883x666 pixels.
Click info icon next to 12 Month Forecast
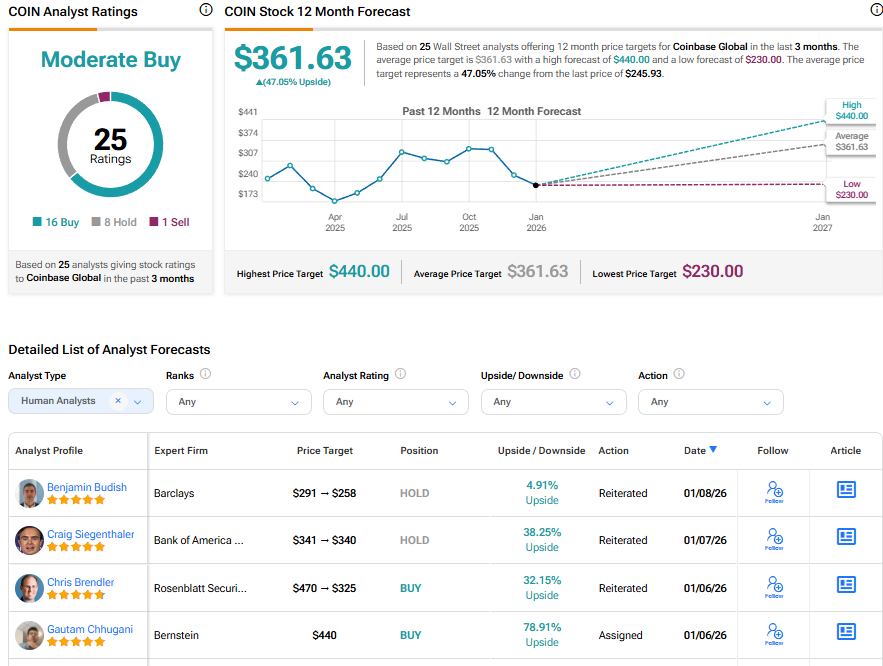coord(876,10)
